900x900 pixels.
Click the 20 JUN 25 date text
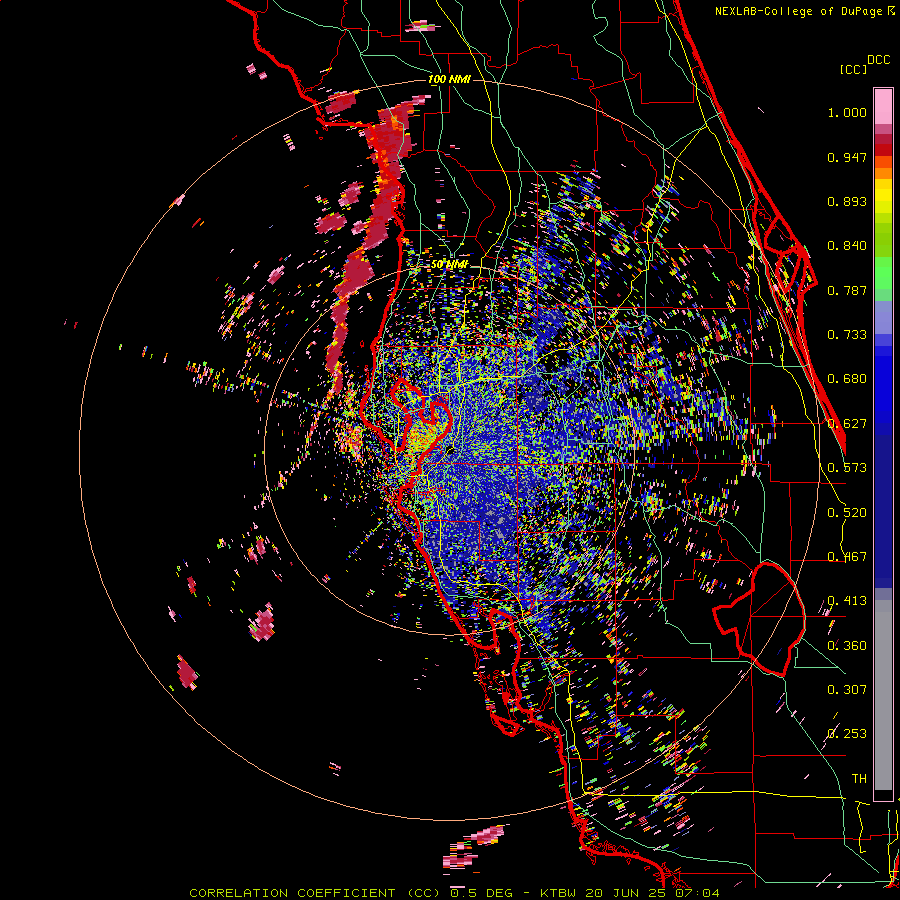(x=628, y=893)
